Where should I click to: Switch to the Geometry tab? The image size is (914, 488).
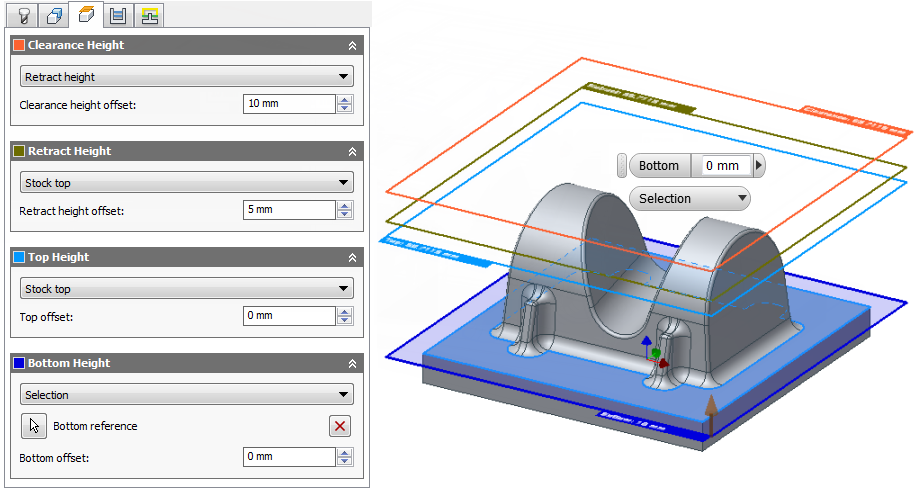[x=54, y=15]
